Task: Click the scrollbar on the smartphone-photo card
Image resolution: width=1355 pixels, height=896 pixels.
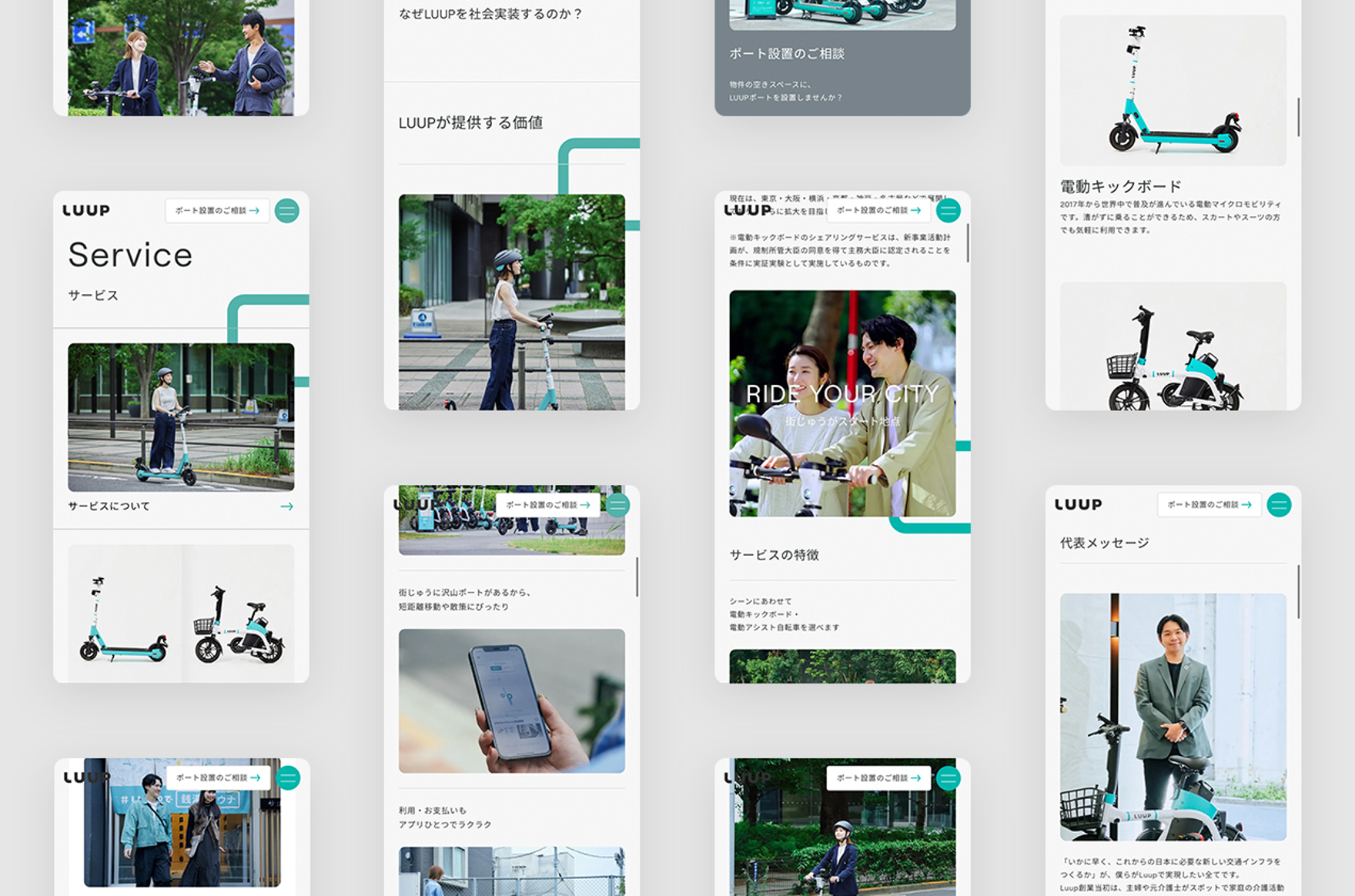Action: (x=637, y=577)
